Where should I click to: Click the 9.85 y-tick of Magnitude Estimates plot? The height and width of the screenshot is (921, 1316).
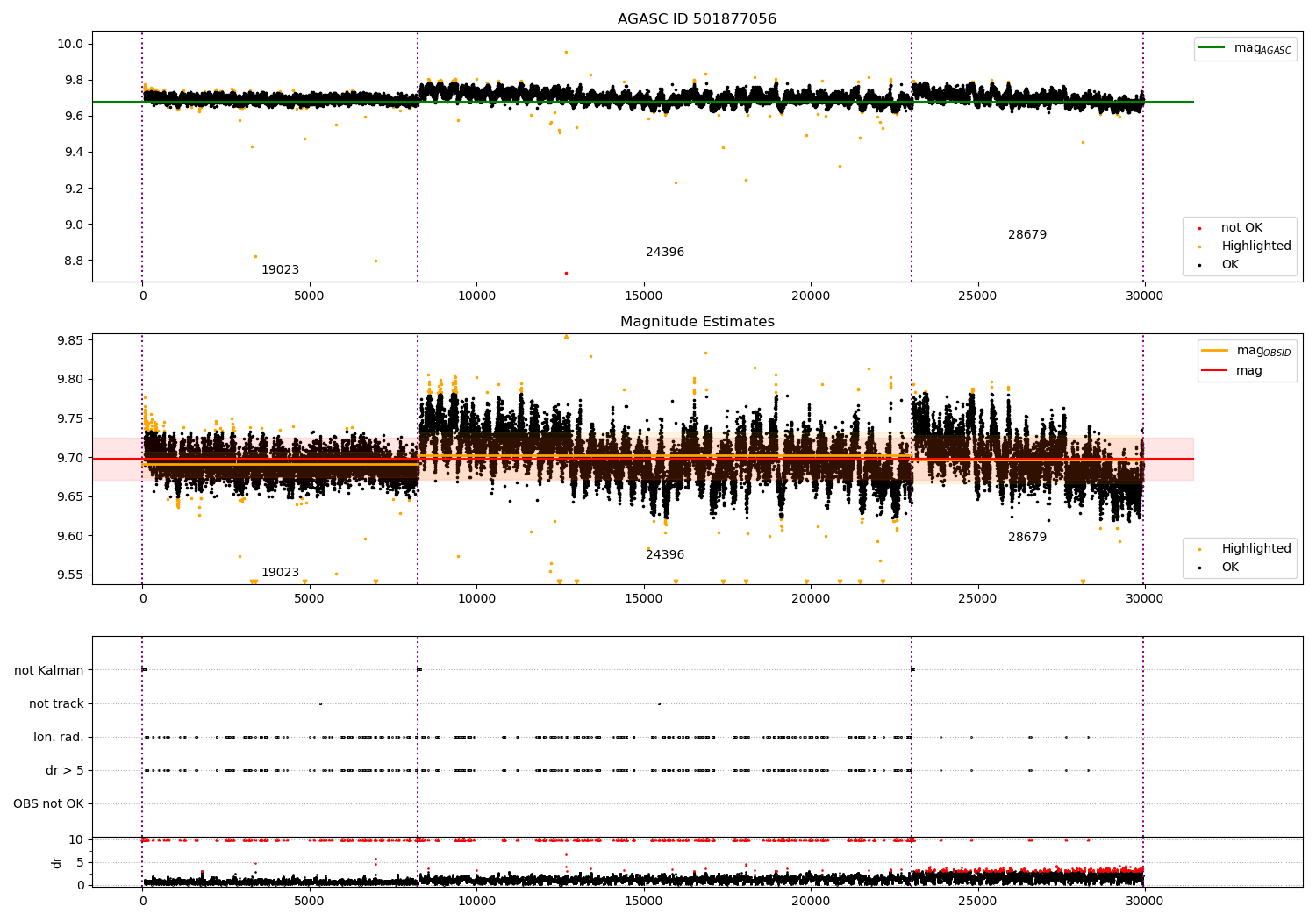[70, 341]
